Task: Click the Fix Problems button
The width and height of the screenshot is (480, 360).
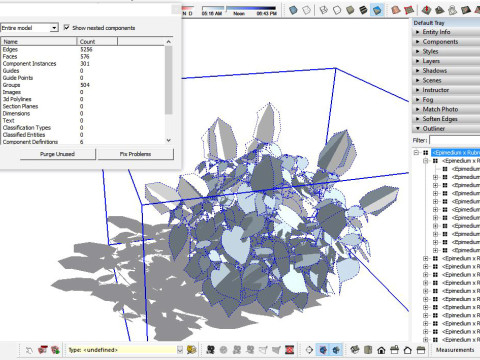Action: click(x=135, y=154)
